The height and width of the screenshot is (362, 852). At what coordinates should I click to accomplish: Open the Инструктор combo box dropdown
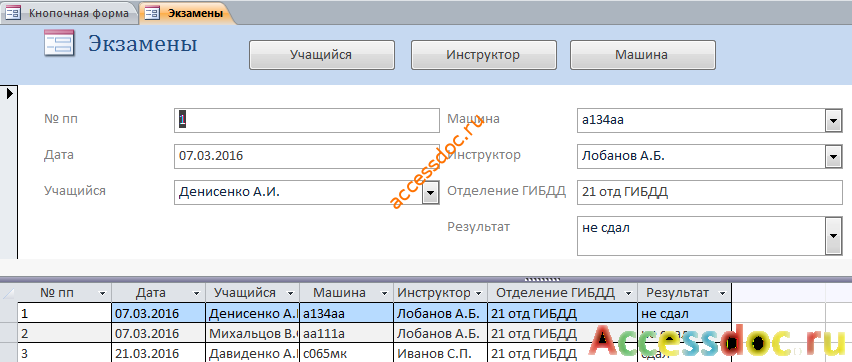tap(833, 157)
